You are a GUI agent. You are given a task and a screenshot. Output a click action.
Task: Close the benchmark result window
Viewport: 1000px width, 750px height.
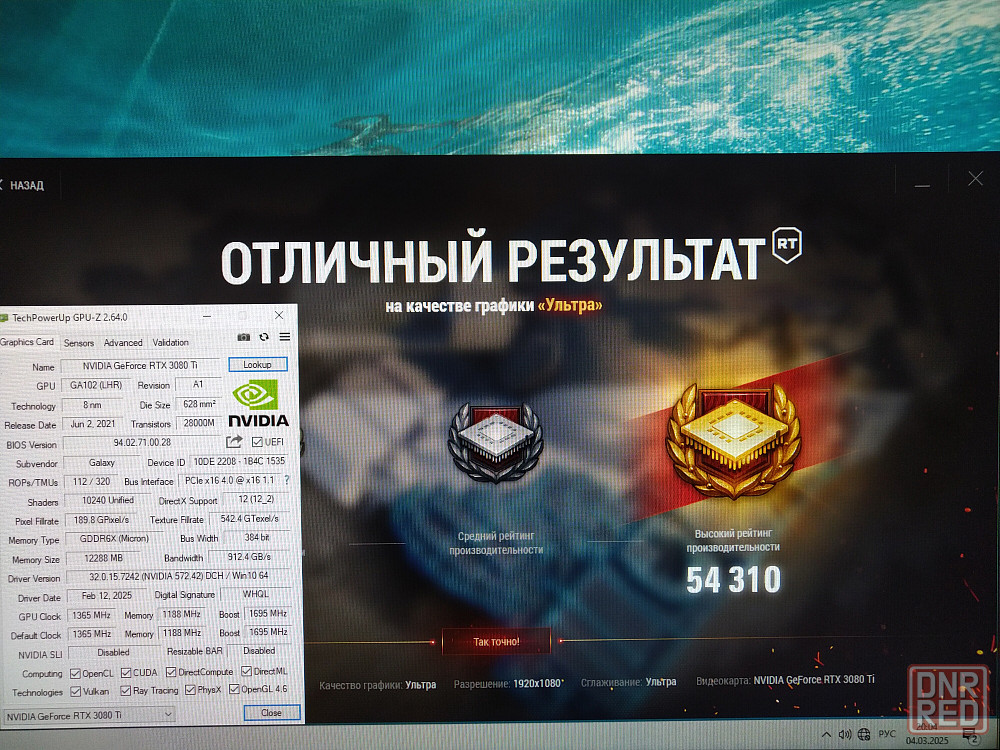coord(975,179)
